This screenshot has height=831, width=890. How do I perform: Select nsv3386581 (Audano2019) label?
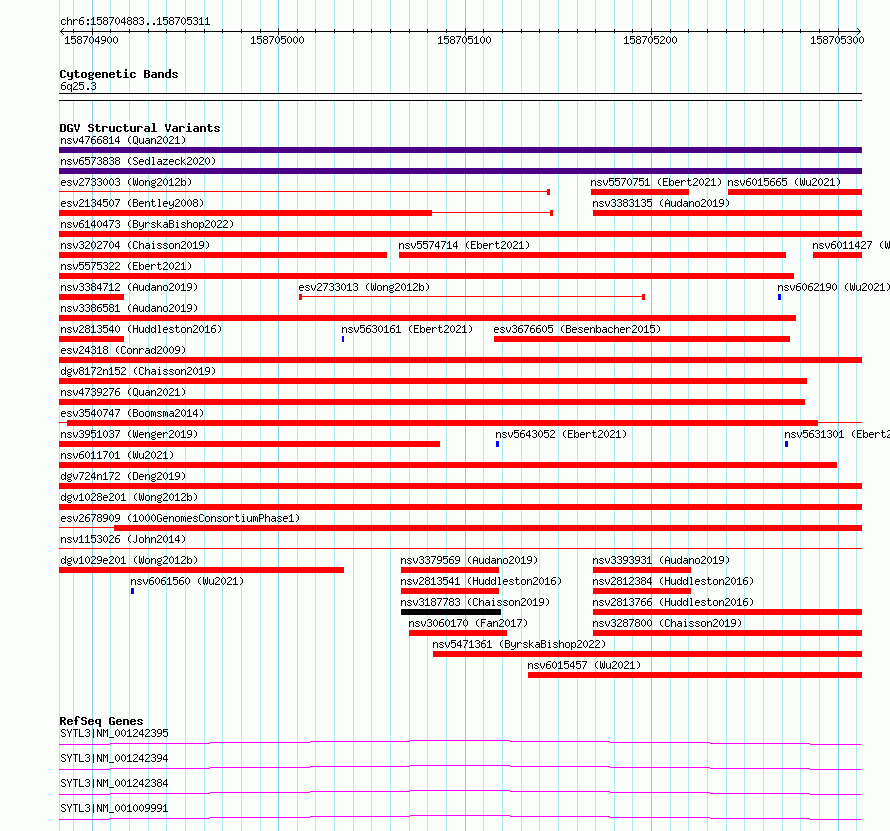(x=129, y=308)
